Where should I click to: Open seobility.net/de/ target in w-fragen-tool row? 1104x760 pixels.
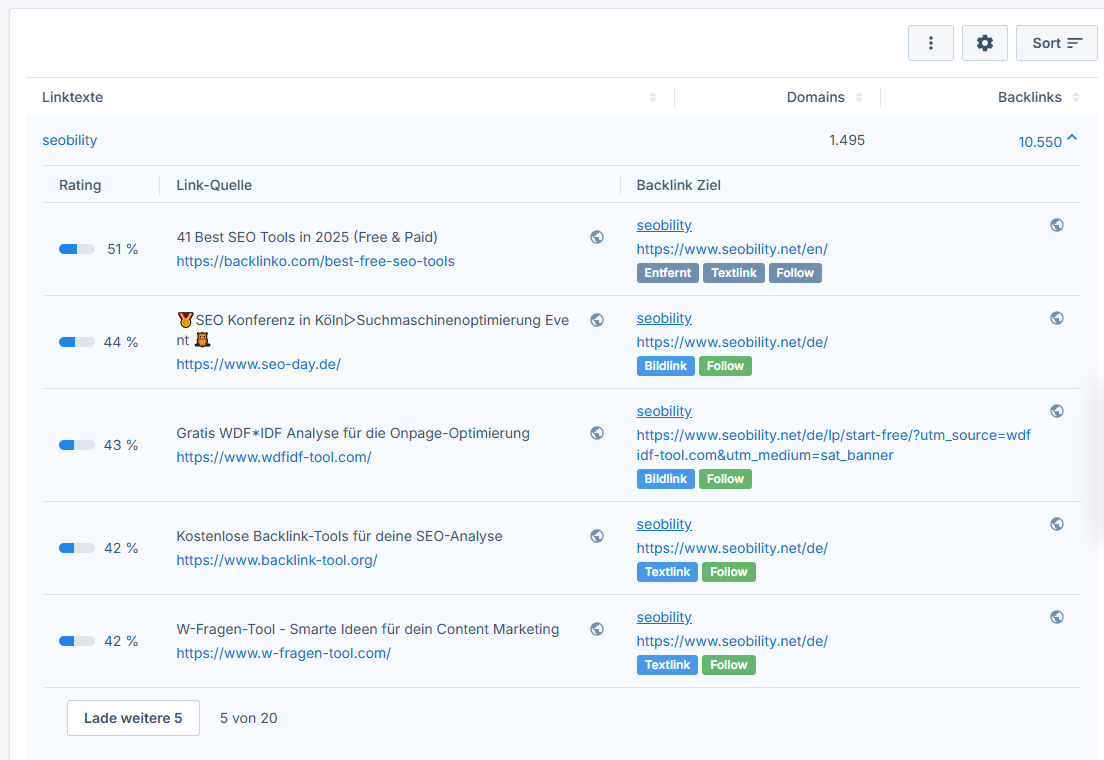coord(732,641)
